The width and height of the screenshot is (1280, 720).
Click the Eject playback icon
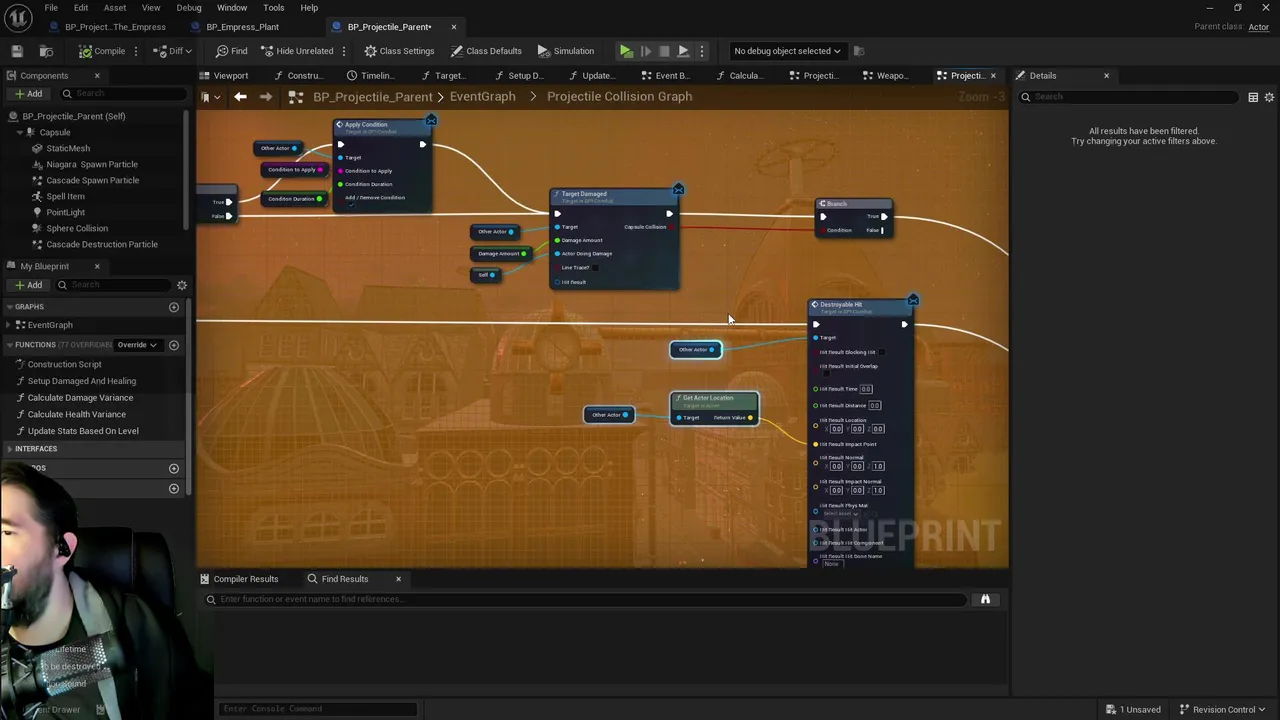tap(683, 51)
